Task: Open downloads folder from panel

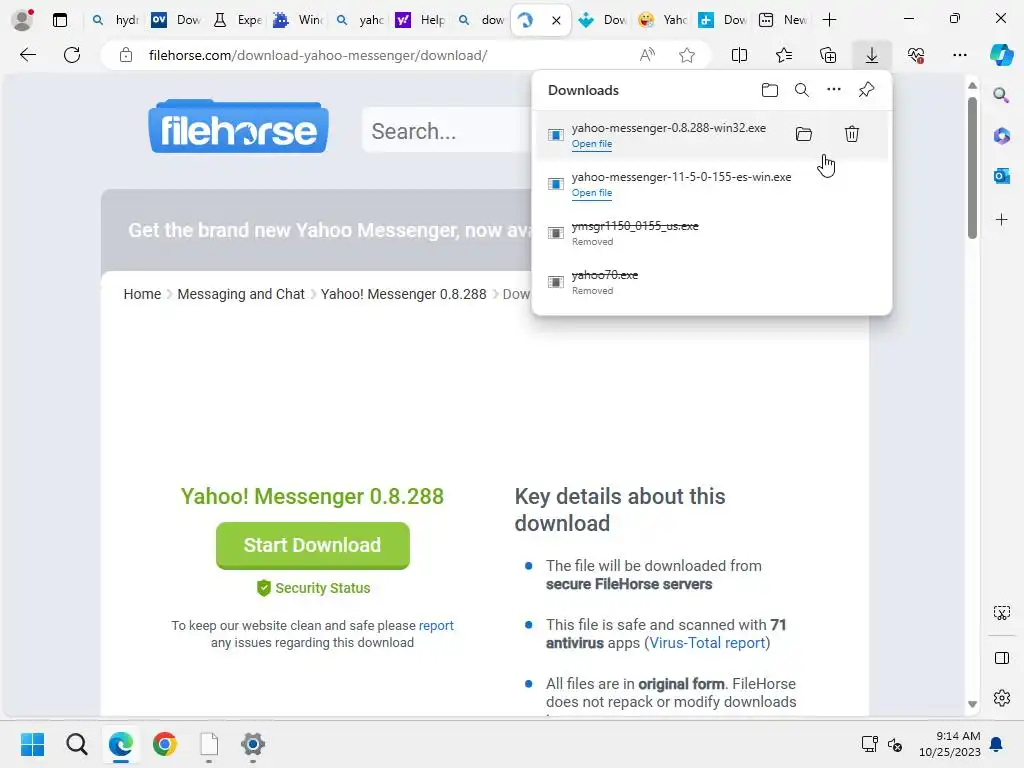Action: [770, 90]
